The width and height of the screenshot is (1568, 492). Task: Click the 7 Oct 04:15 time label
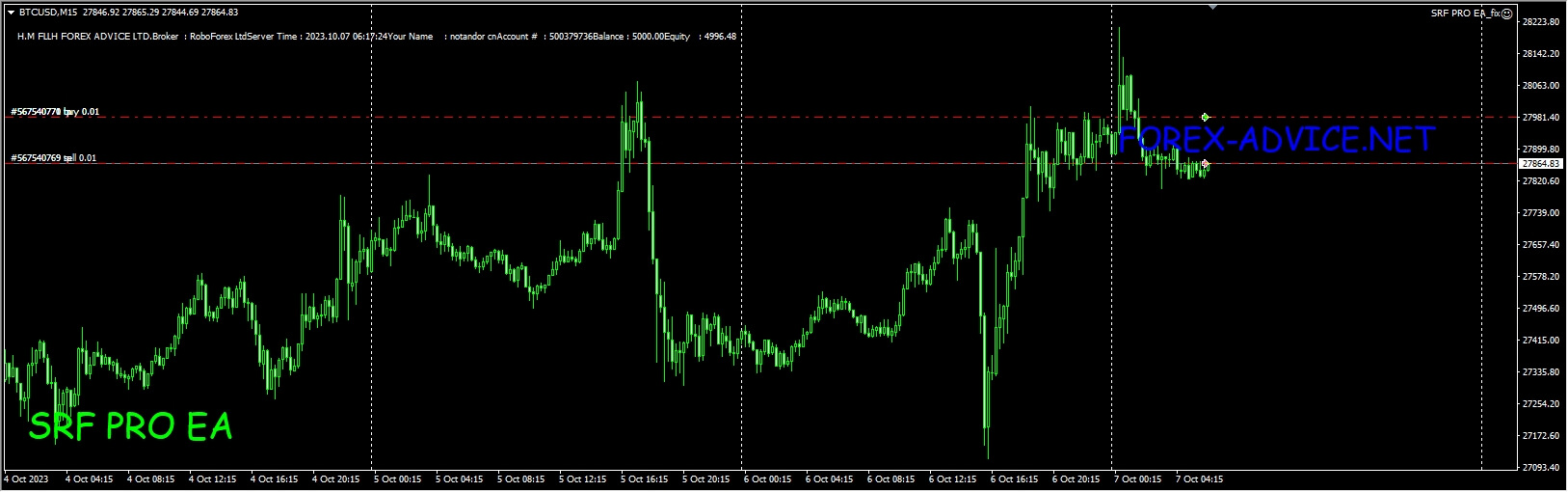tap(1199, 478)
